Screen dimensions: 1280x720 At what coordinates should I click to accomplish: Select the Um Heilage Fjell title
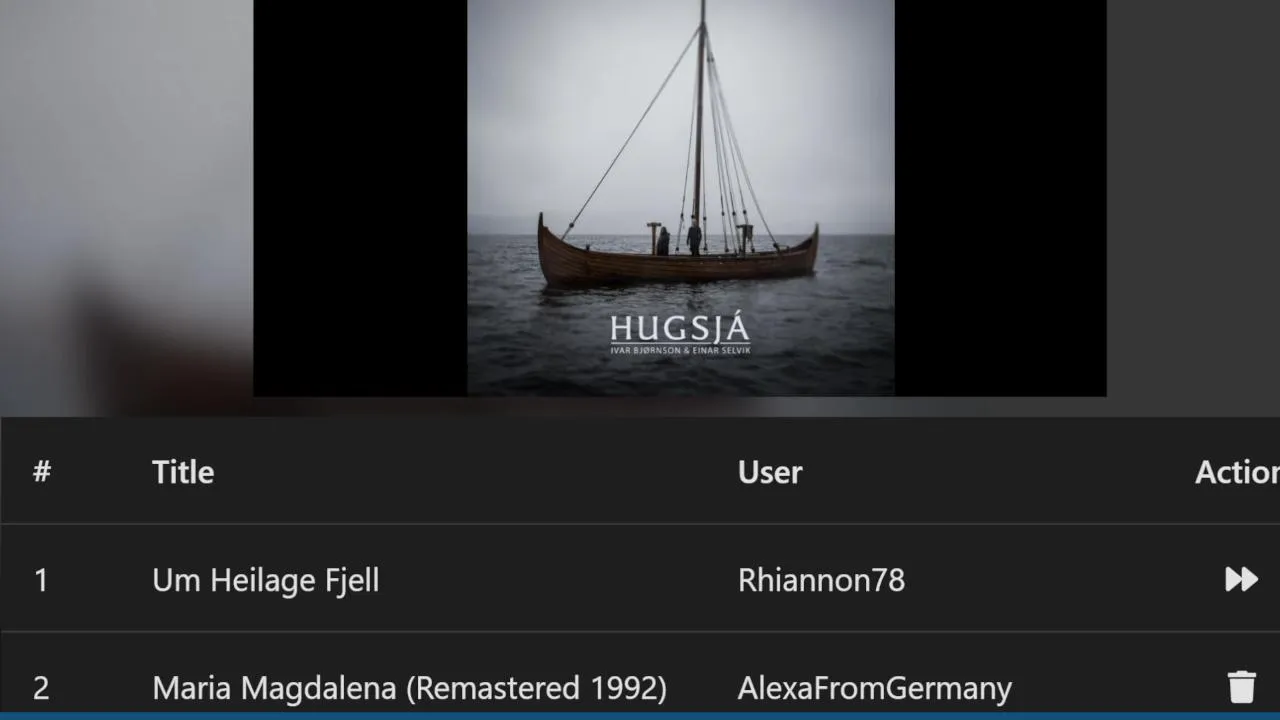point(265,580)
